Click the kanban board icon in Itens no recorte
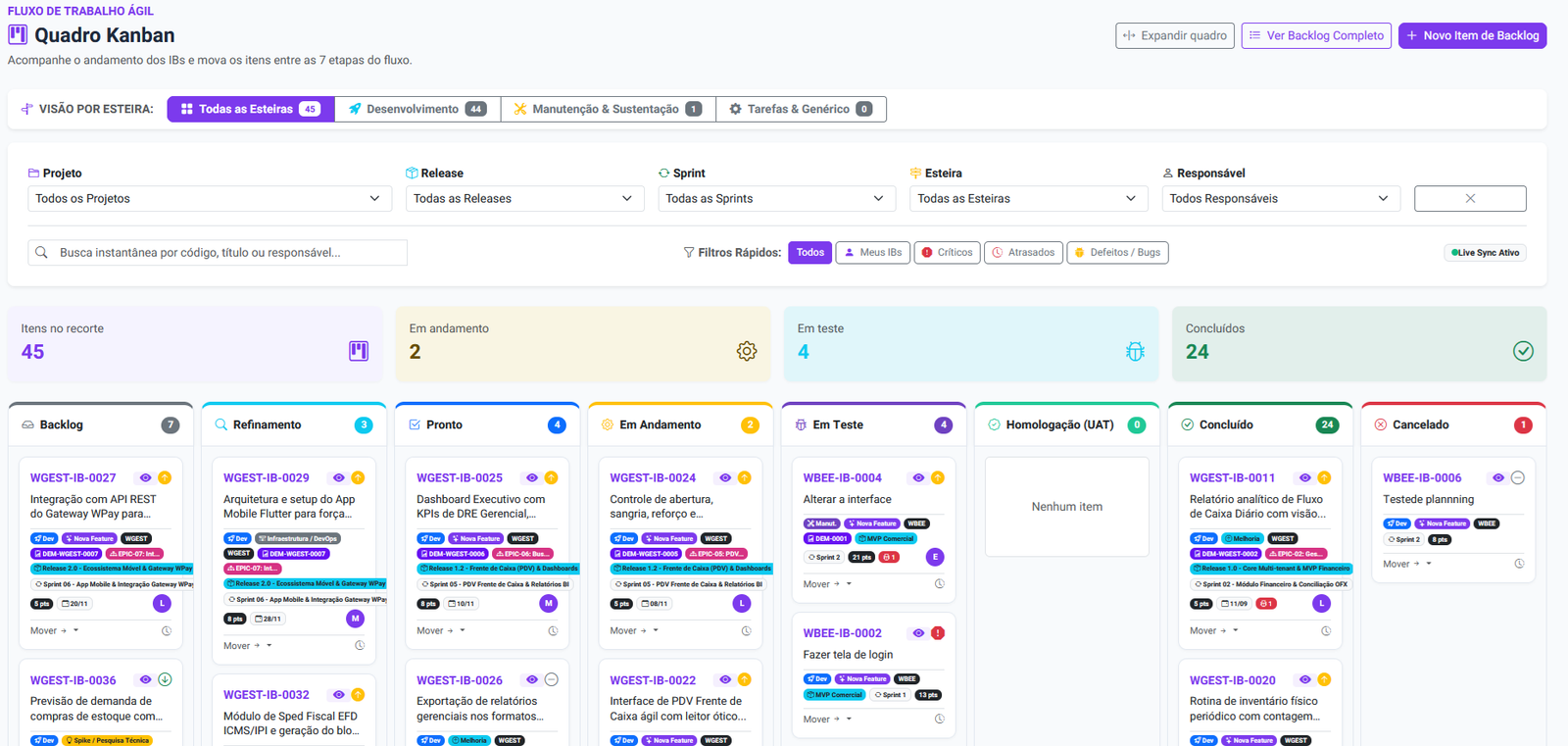Viewport: 1568px width, 746px height. point(359,351)
